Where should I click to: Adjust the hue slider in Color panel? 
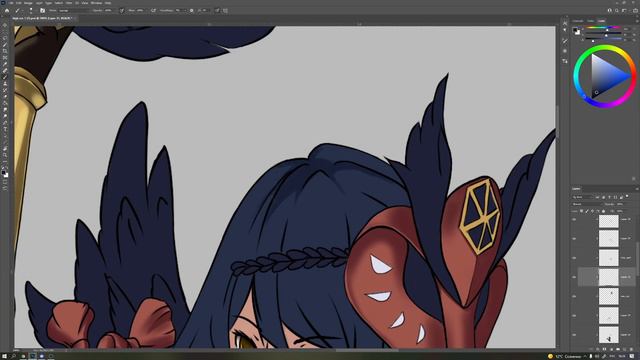(604, 27)
